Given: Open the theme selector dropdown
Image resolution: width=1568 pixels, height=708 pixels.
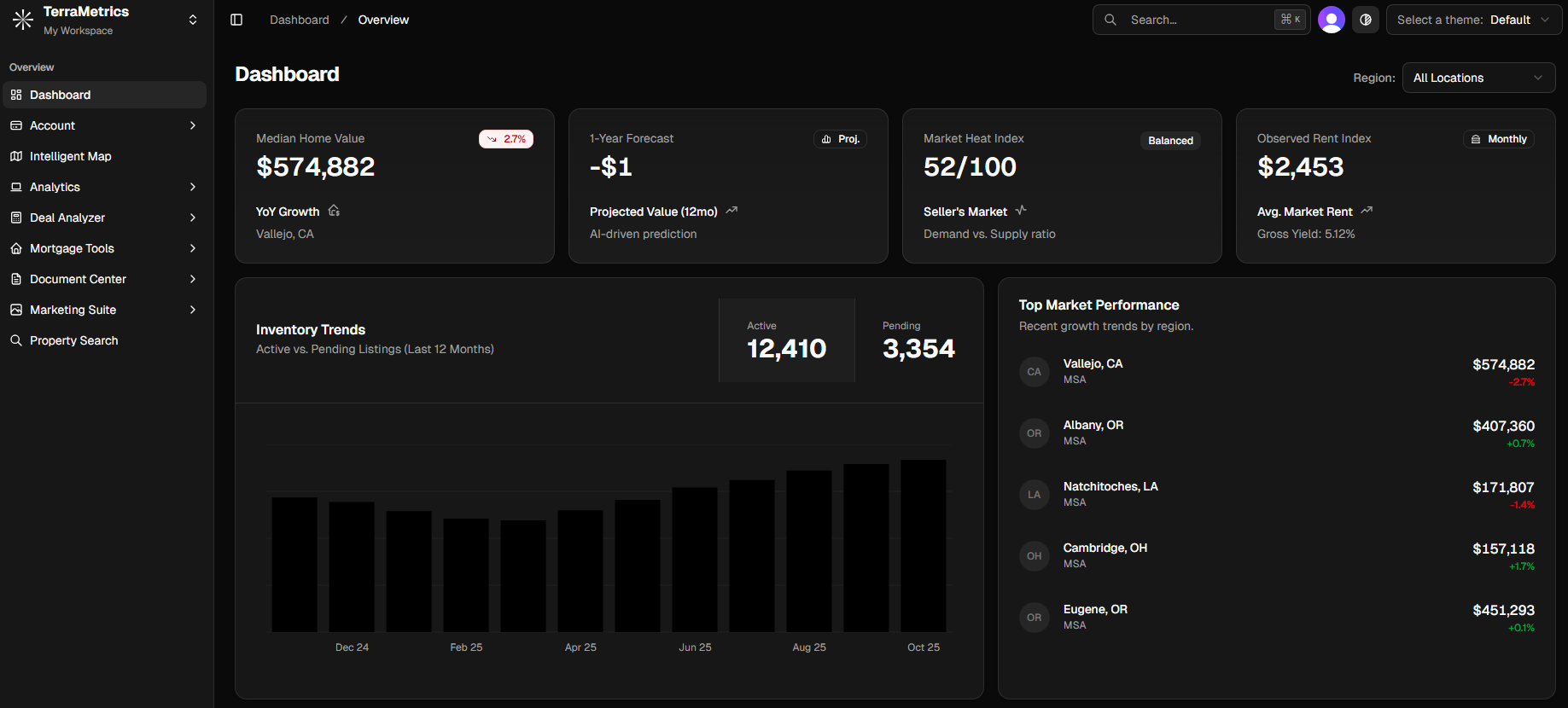Looking at the screenshot, I should coord(1473,20).
